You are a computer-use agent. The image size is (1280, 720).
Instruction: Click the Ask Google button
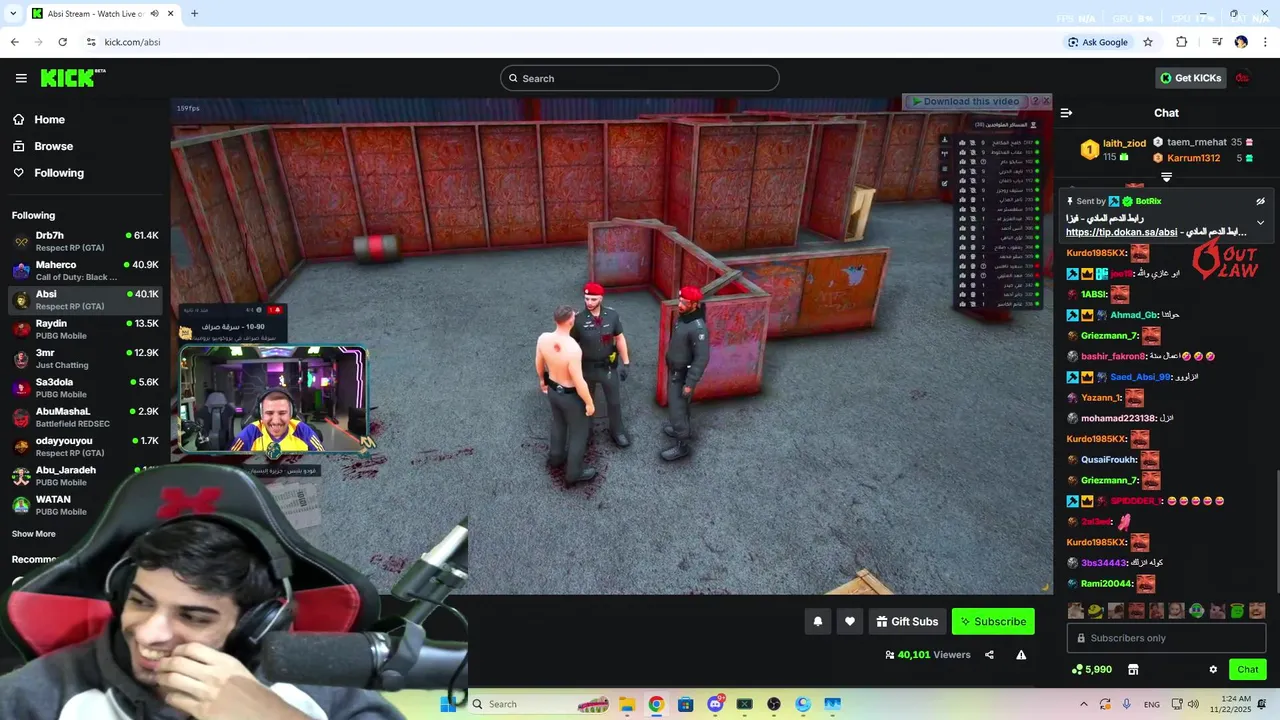[x=1098, y=42]
